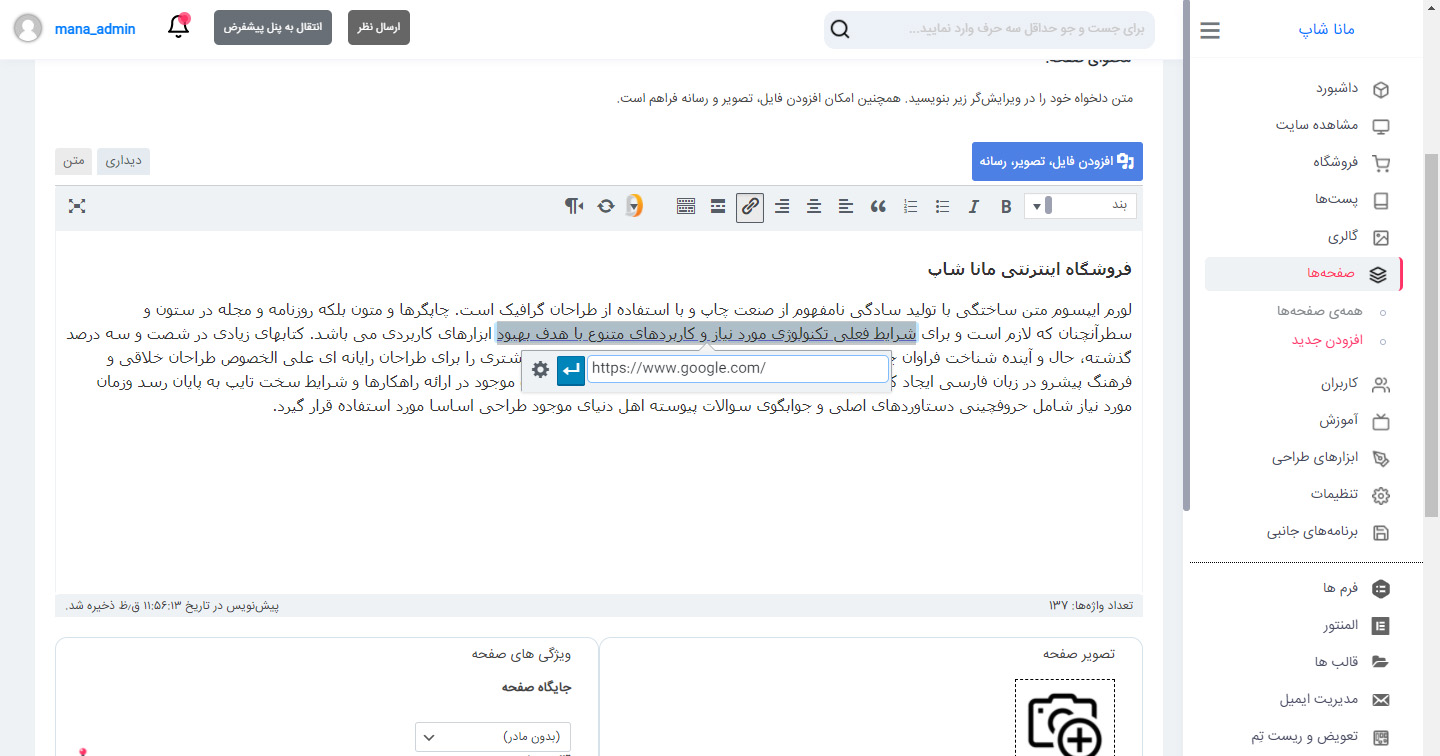This screenshot has width=1440, height=756.
Task: Click the Bold formatting icon
Action: (x=1006, y=207)
